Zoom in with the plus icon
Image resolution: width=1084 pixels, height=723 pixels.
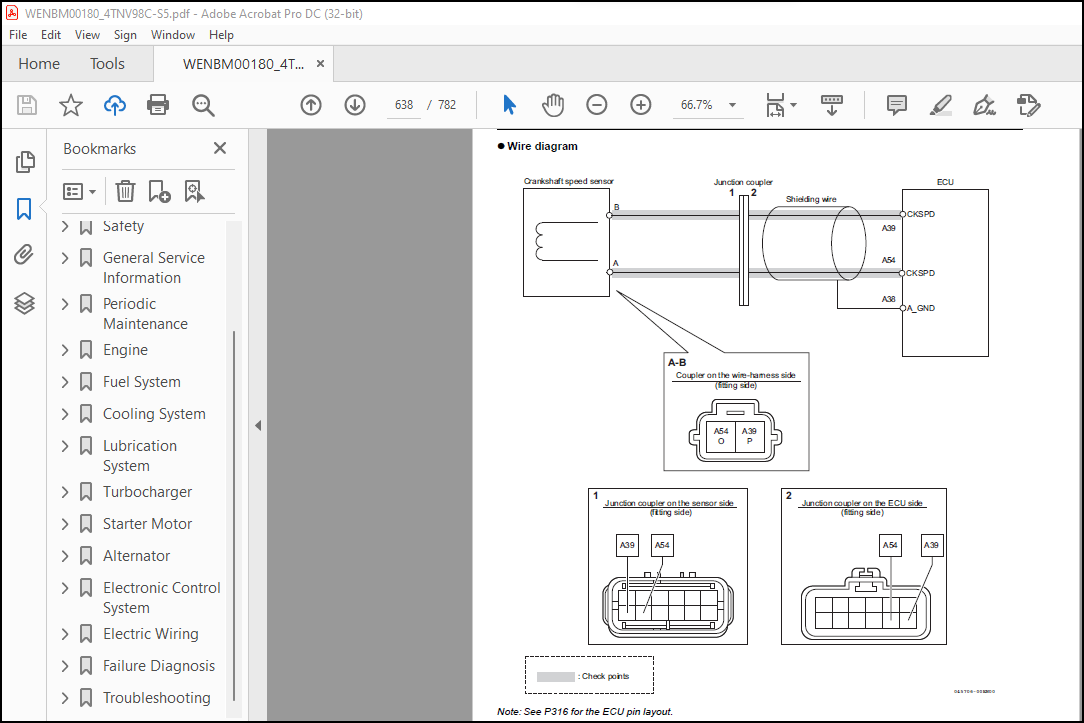click(641, 105)
